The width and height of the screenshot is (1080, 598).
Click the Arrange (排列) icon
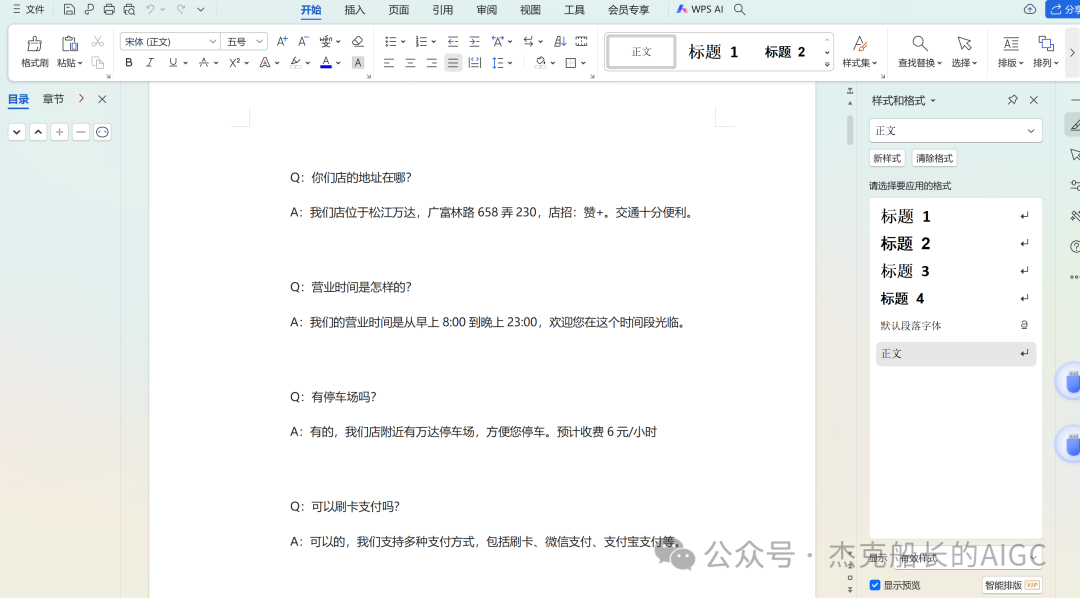click(1046, 44)
